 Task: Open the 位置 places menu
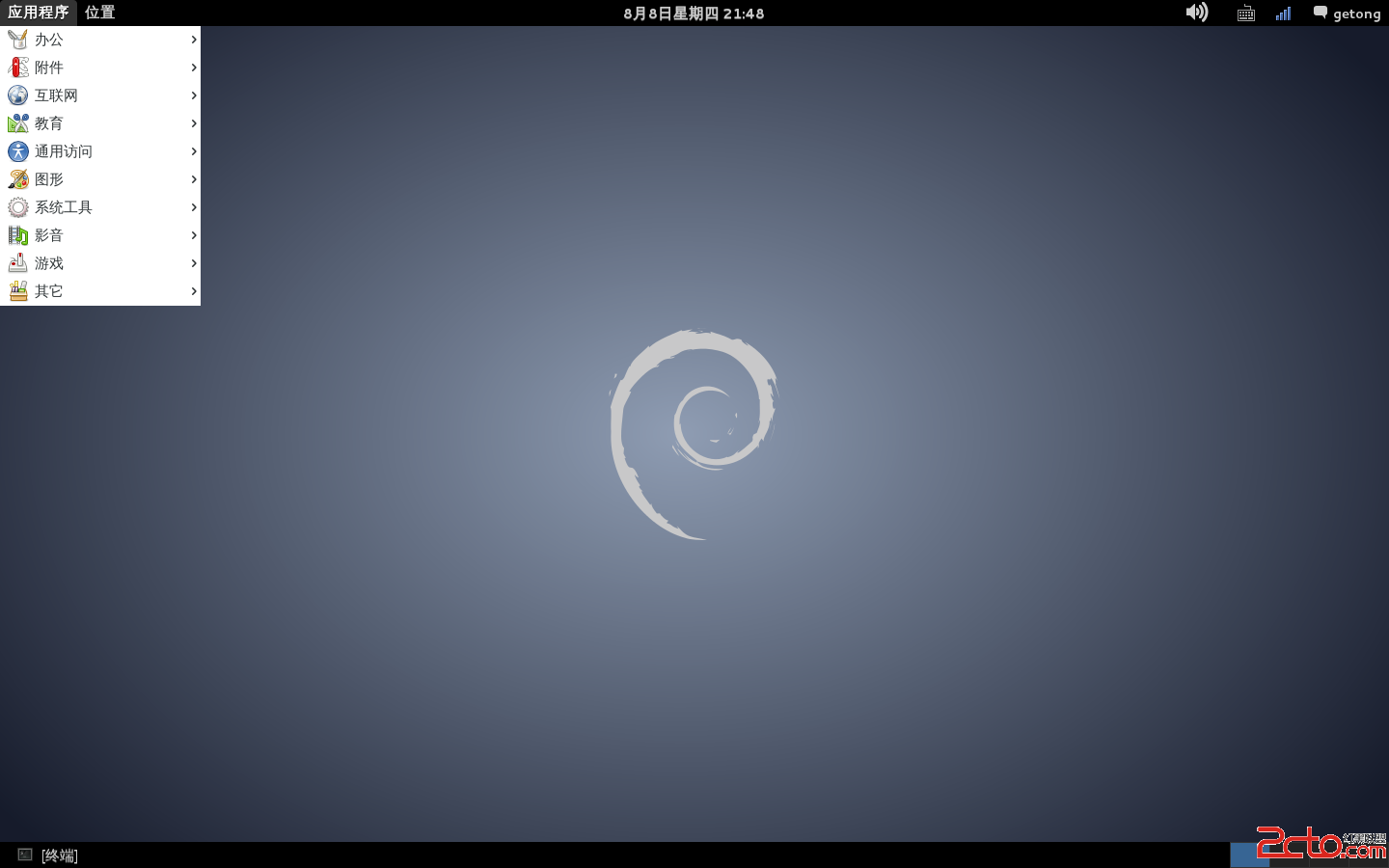click(x=99, y=13)
